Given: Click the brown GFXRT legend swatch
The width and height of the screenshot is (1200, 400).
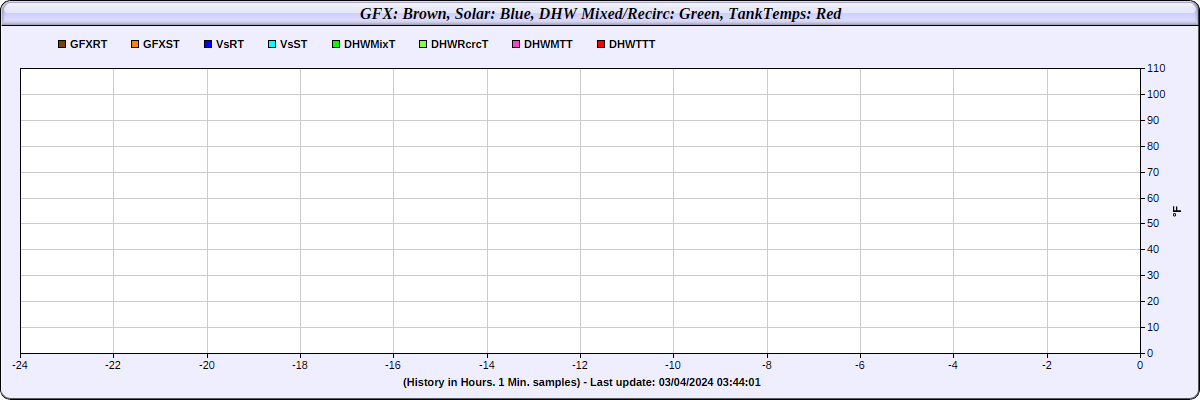Looking at the screenshot, I should point(62,45).
